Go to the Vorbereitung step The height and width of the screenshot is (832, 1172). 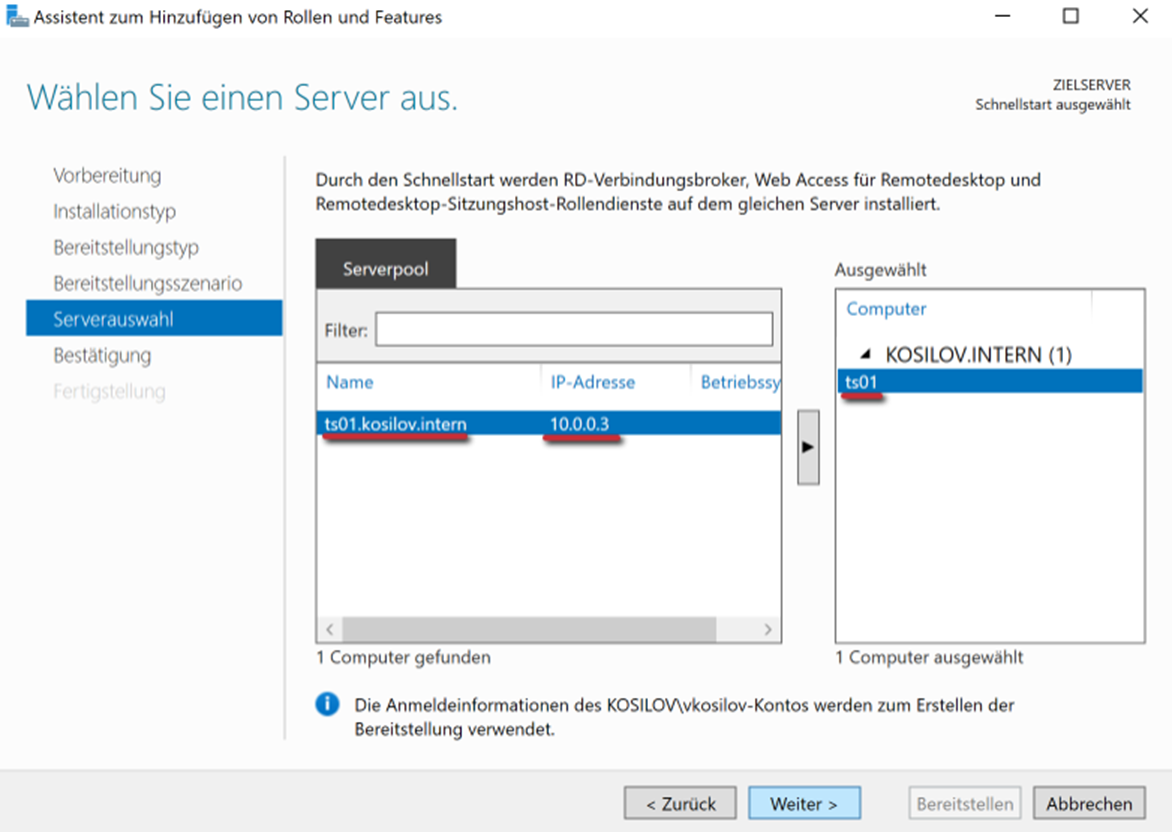click(x=107, y=176)
